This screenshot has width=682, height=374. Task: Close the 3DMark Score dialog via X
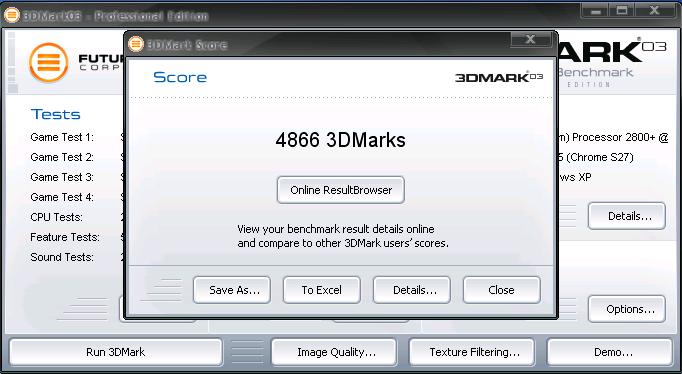pyautogui.click(x=531, y=39)
